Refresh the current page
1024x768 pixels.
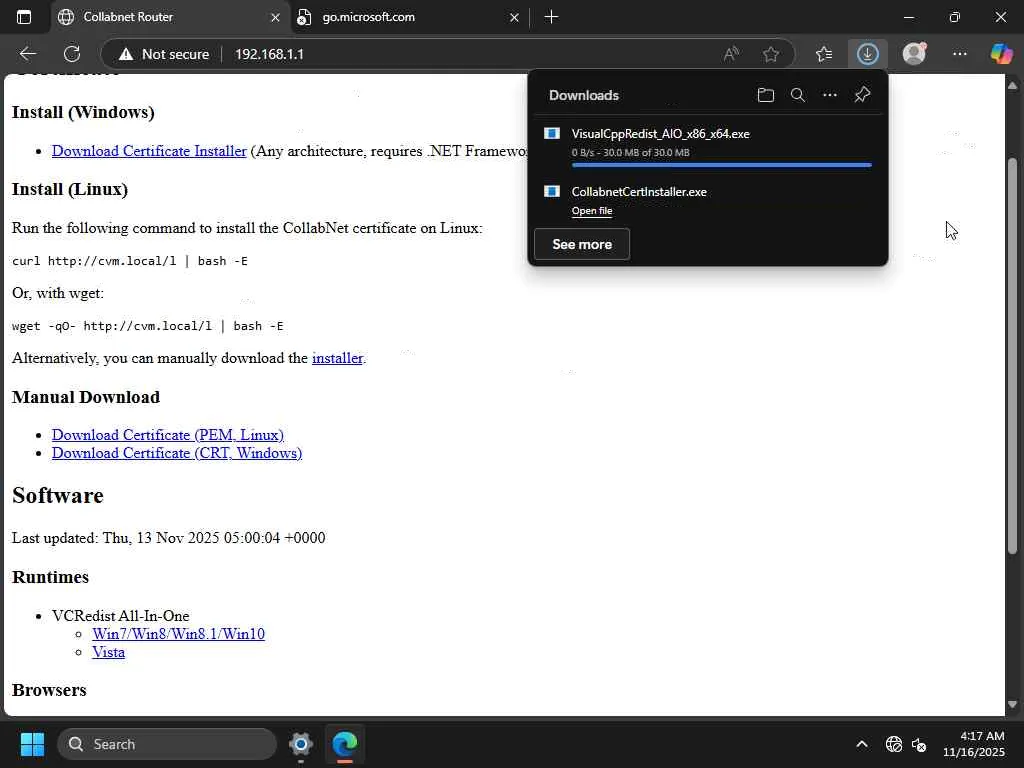[72, 54]
